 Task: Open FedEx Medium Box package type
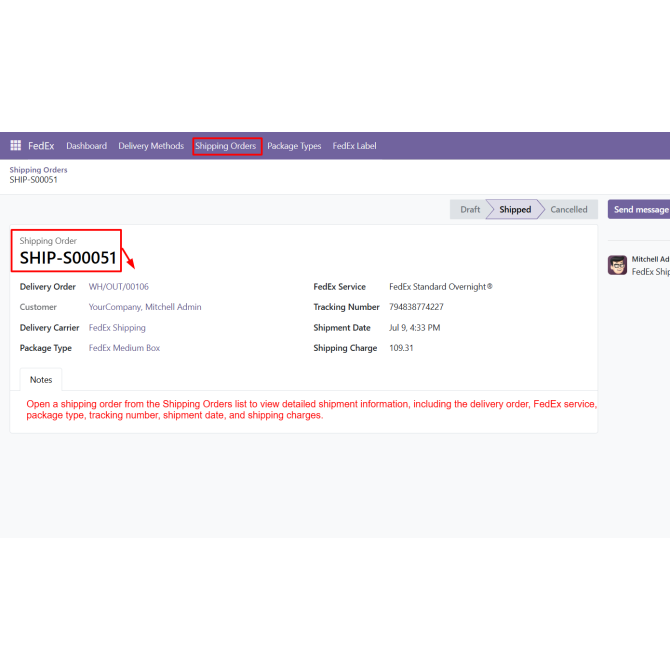pyautogui.click(x=124, y=348)
